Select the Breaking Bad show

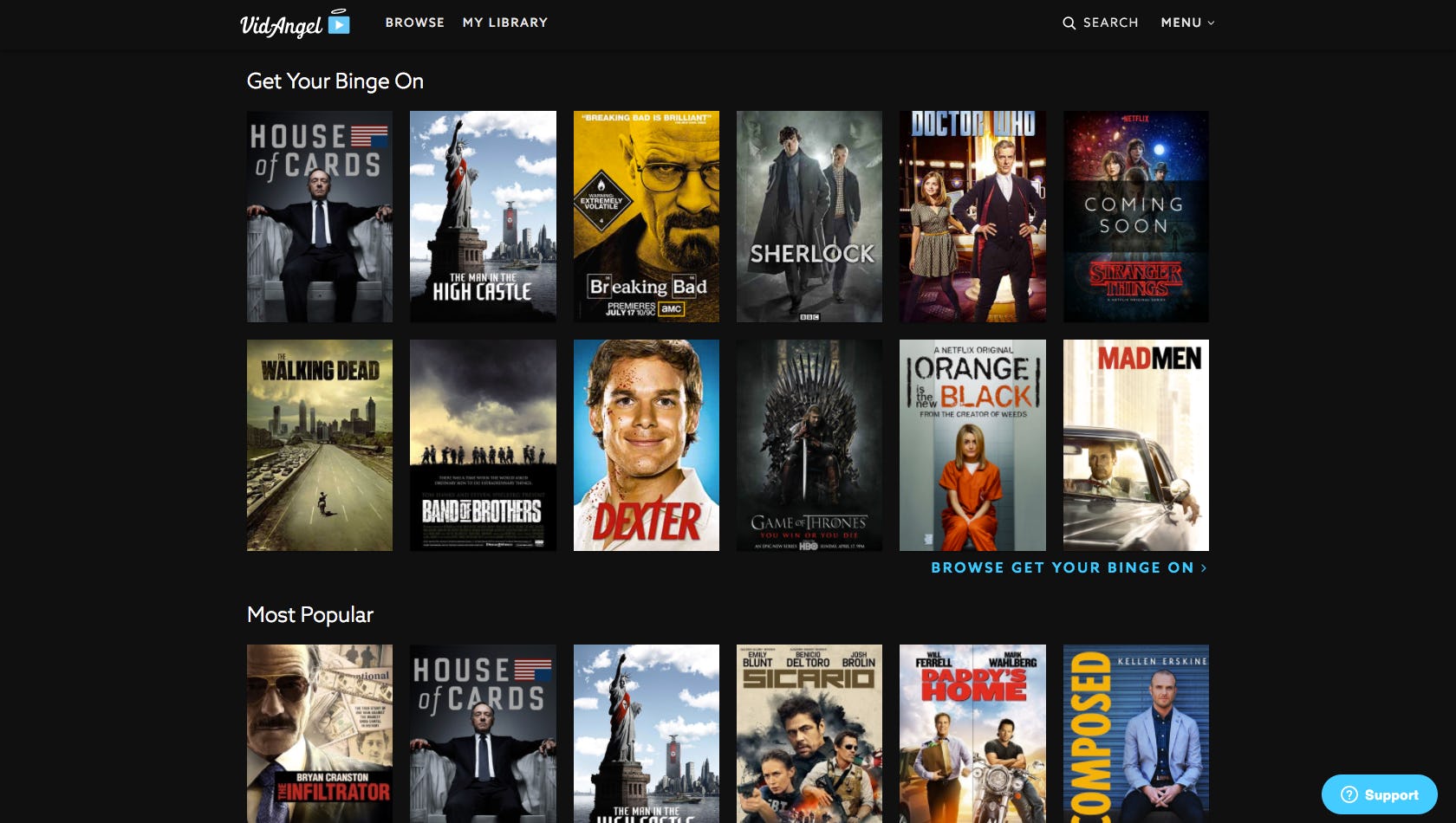point(646,217)
